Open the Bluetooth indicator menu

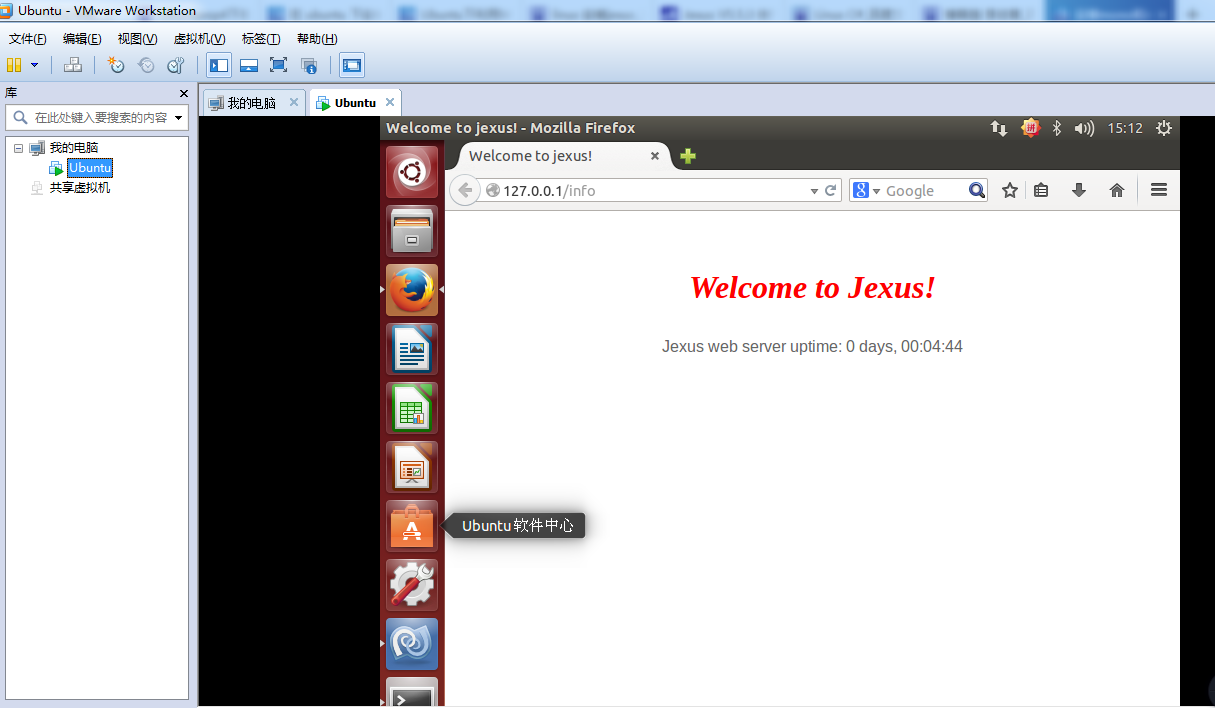point(1056,128)
